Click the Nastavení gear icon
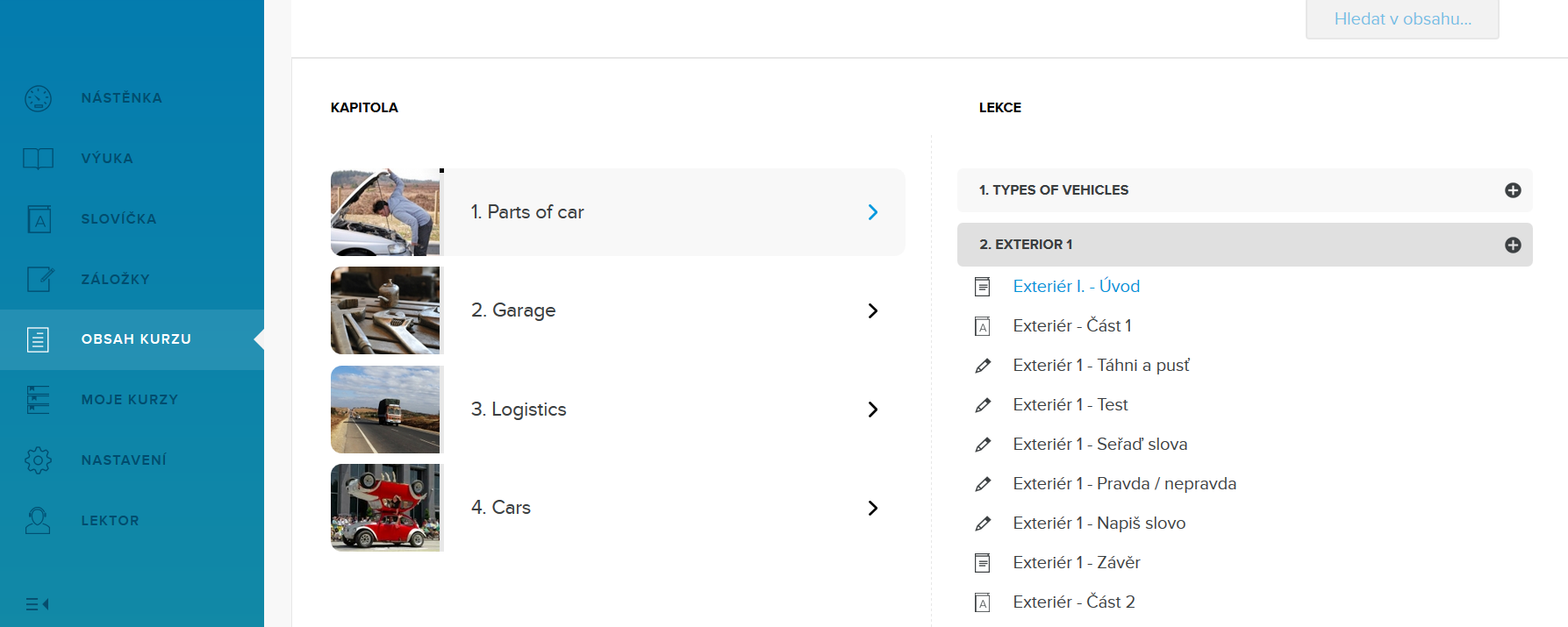 pos(38,460)
